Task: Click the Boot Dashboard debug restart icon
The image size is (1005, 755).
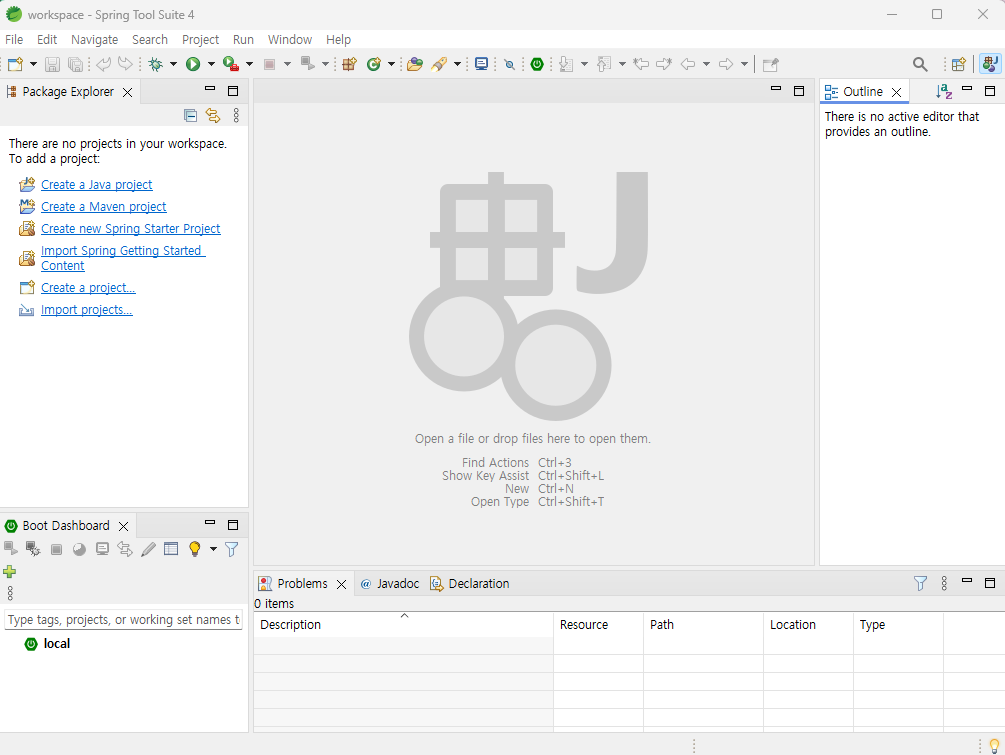Action: coord(33,549)
